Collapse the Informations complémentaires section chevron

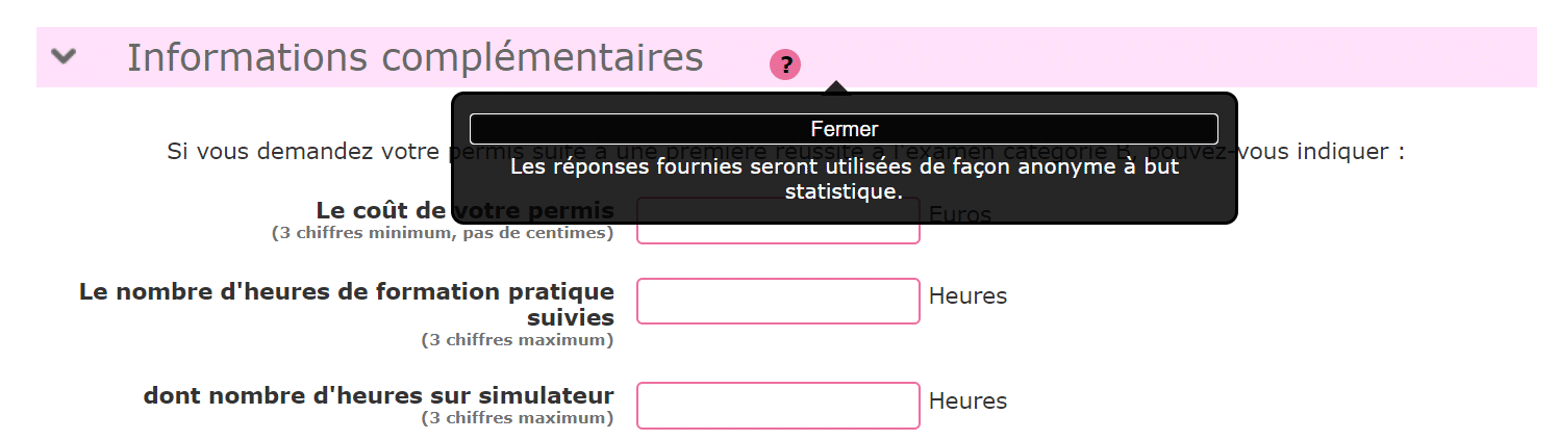64,57
